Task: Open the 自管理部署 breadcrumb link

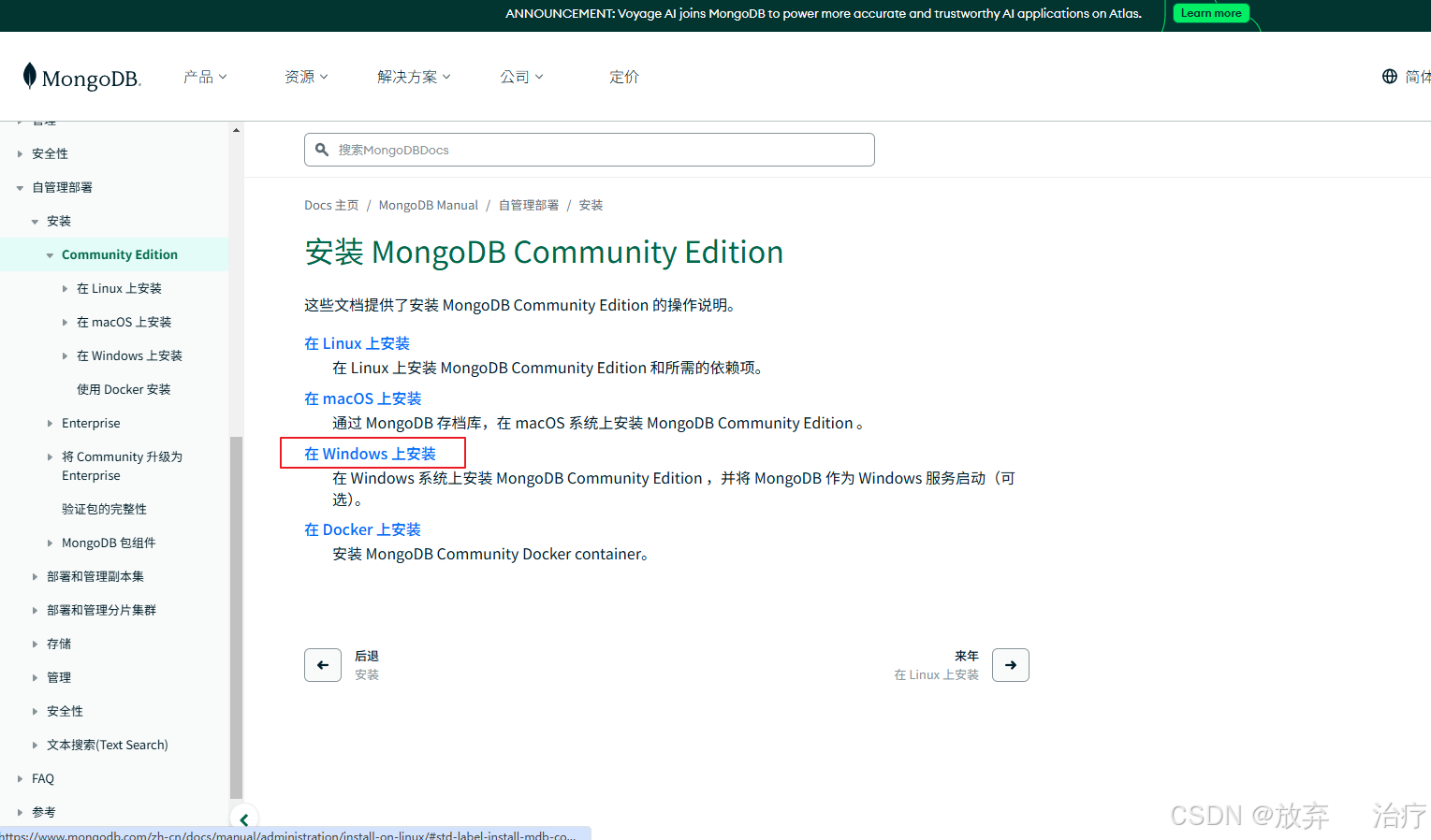Action: point(529,205)
